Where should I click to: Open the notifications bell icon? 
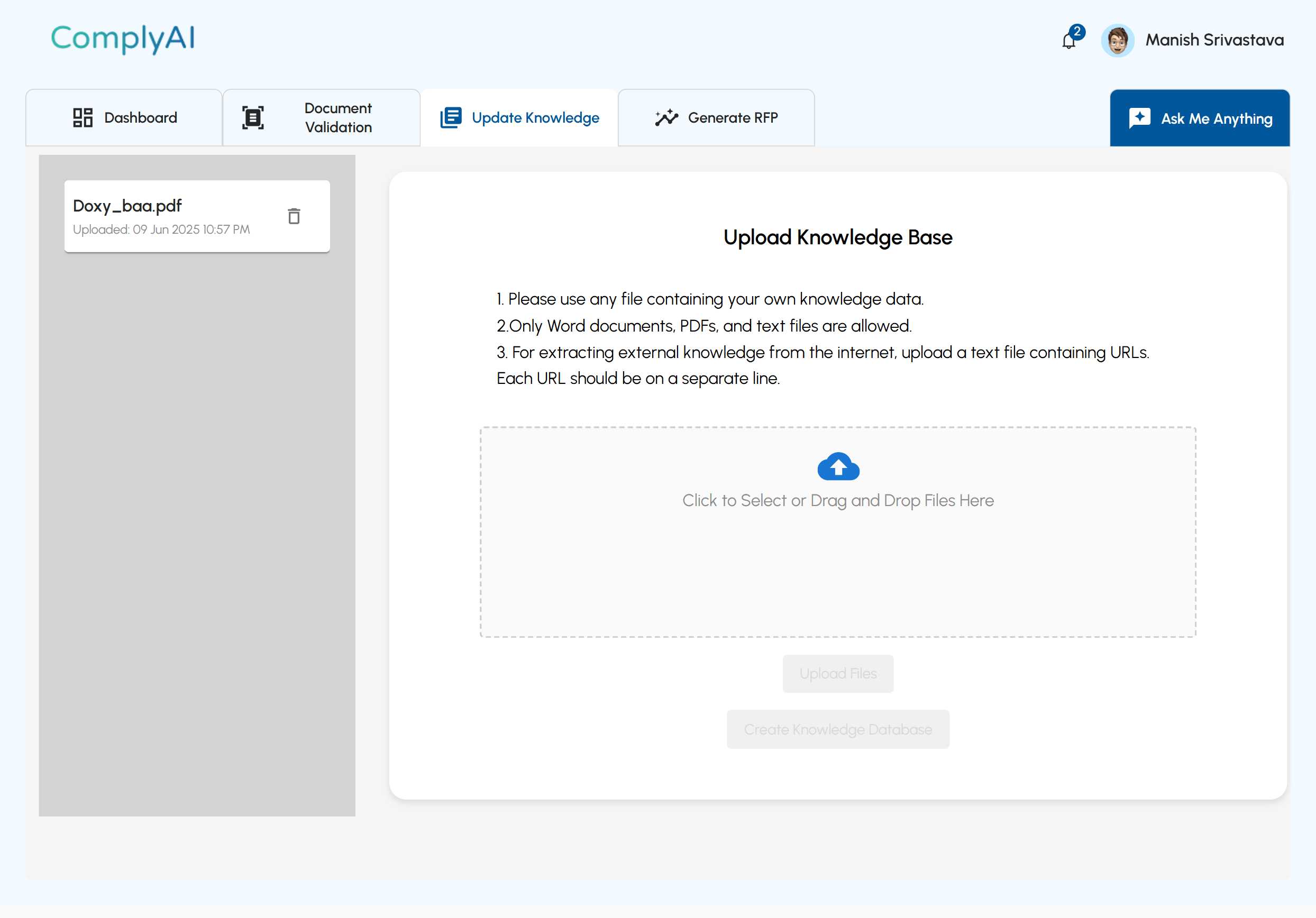click(1068, 41)
